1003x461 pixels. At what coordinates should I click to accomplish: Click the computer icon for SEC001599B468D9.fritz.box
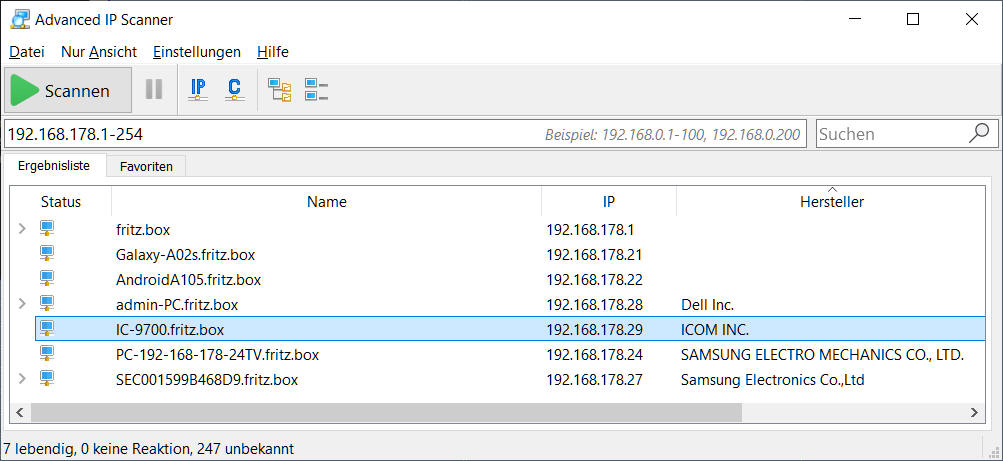(47, 378)
